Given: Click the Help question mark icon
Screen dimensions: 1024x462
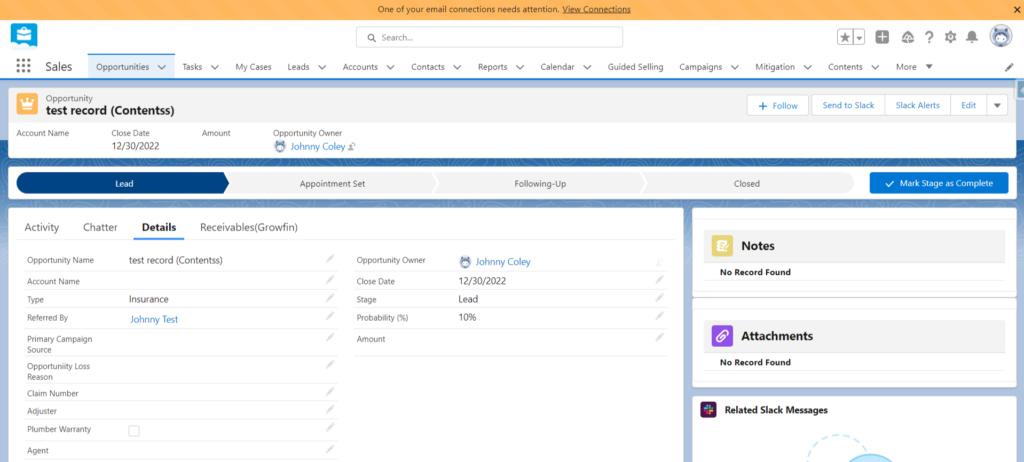Looking at the screenshot, I should click(x=929, y=37).
